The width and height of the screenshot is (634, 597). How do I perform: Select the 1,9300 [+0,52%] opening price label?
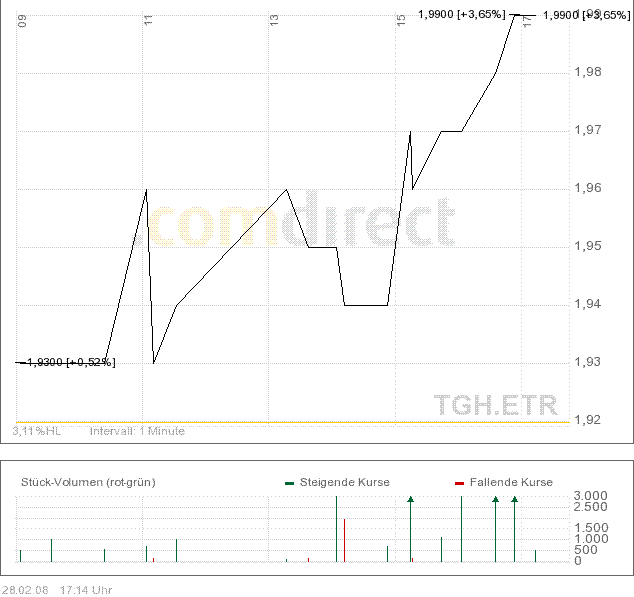pos(70,362)
